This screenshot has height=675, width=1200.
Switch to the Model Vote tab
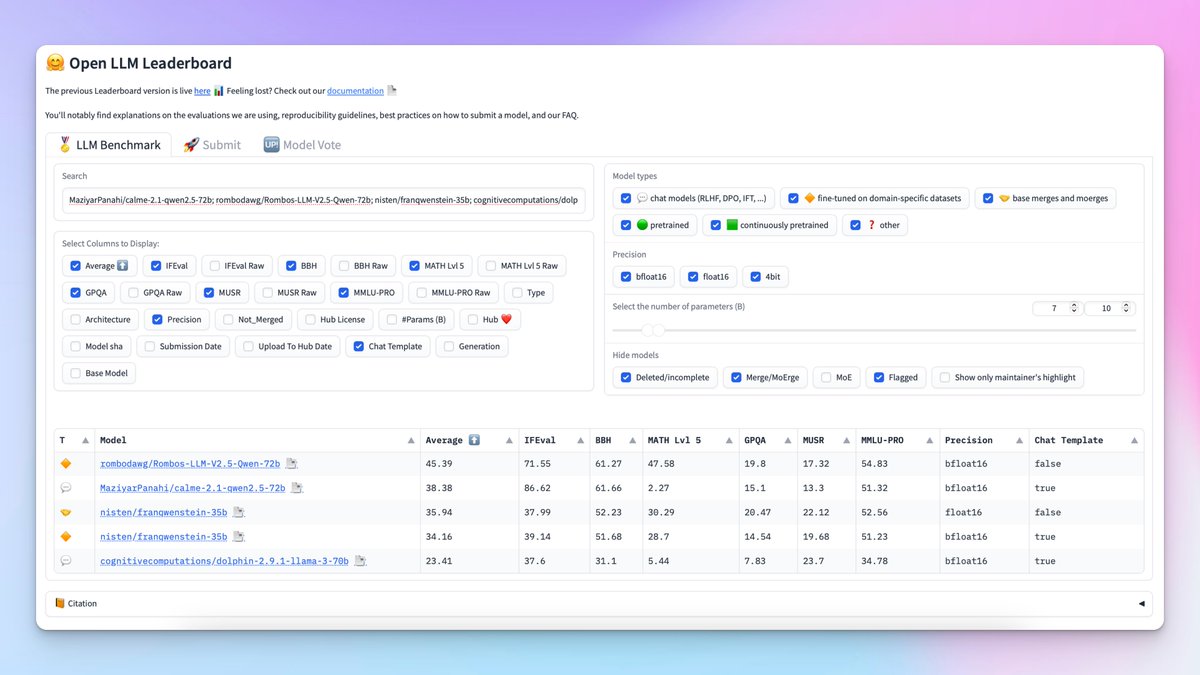point(302,145)
